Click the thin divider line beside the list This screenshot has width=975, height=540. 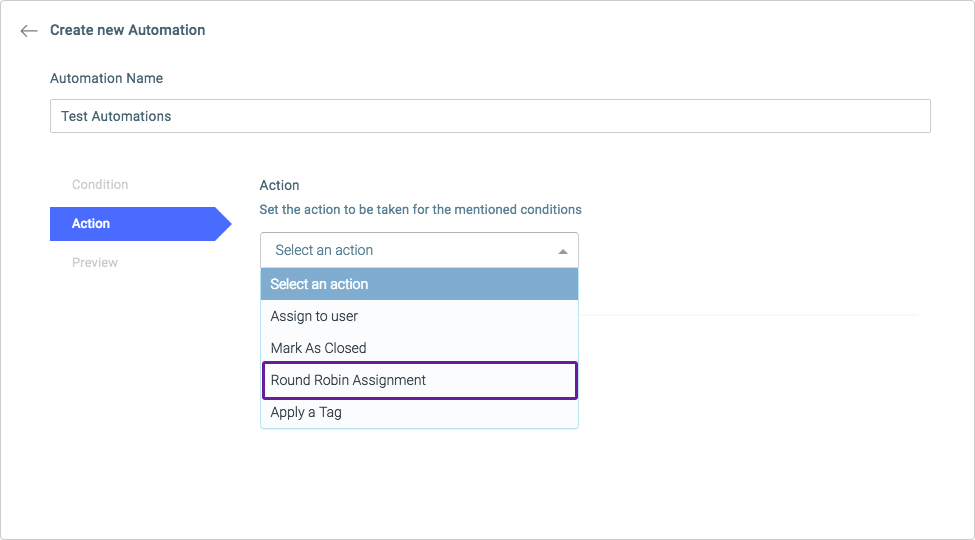(x=748, y=315)
